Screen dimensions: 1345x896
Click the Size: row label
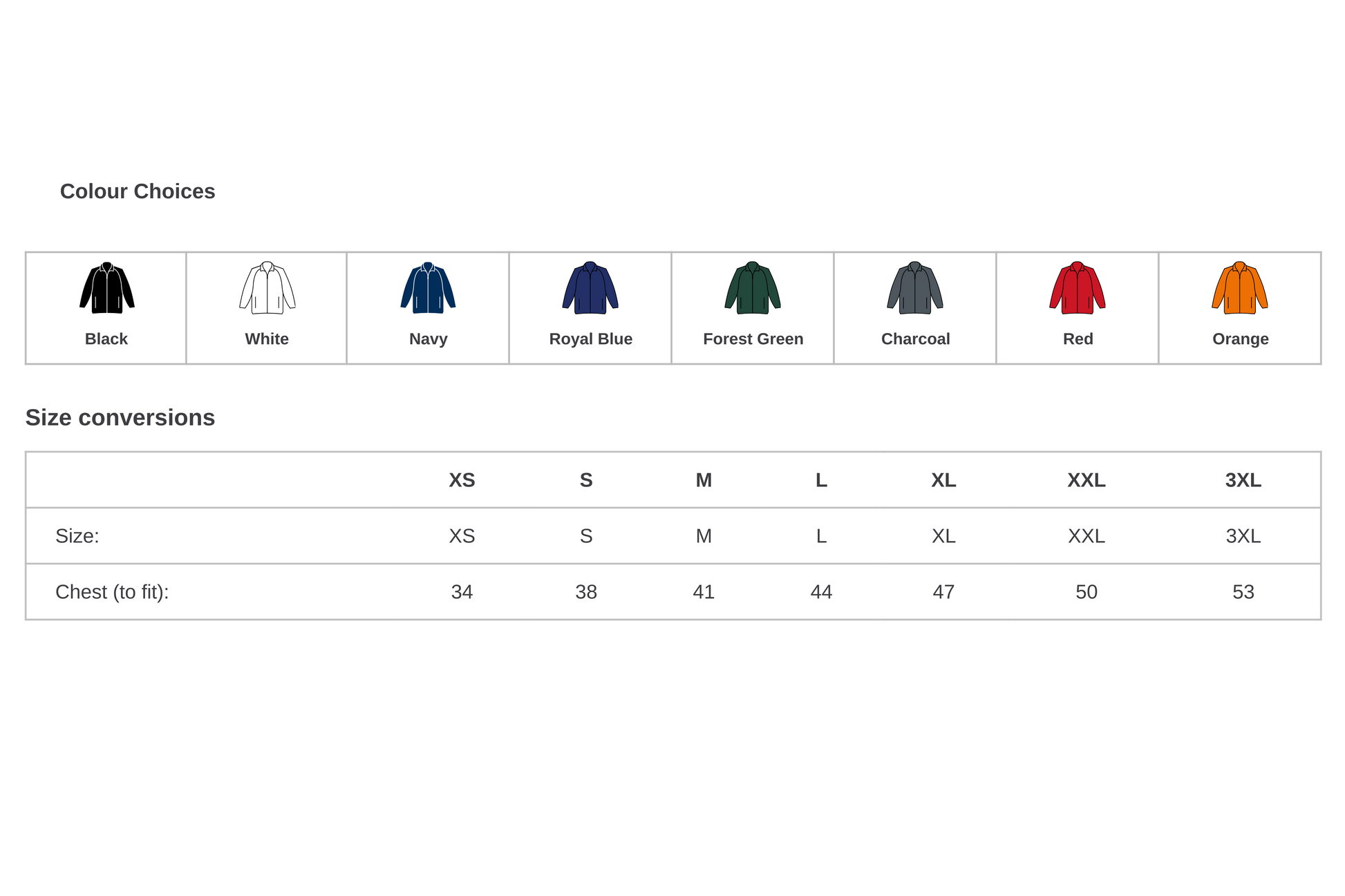77,536
